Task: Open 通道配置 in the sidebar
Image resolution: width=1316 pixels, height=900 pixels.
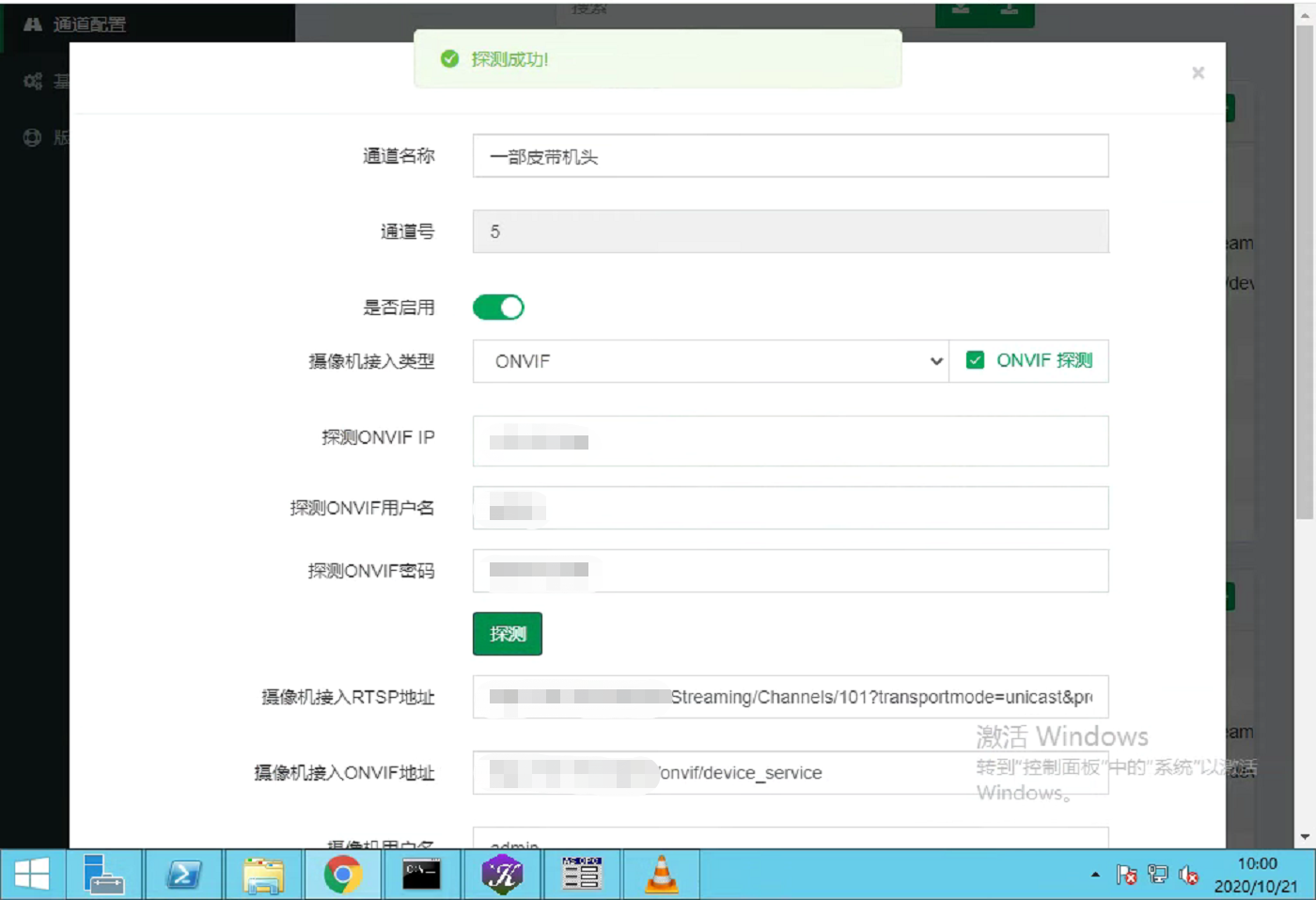Action: pos(89,24)
